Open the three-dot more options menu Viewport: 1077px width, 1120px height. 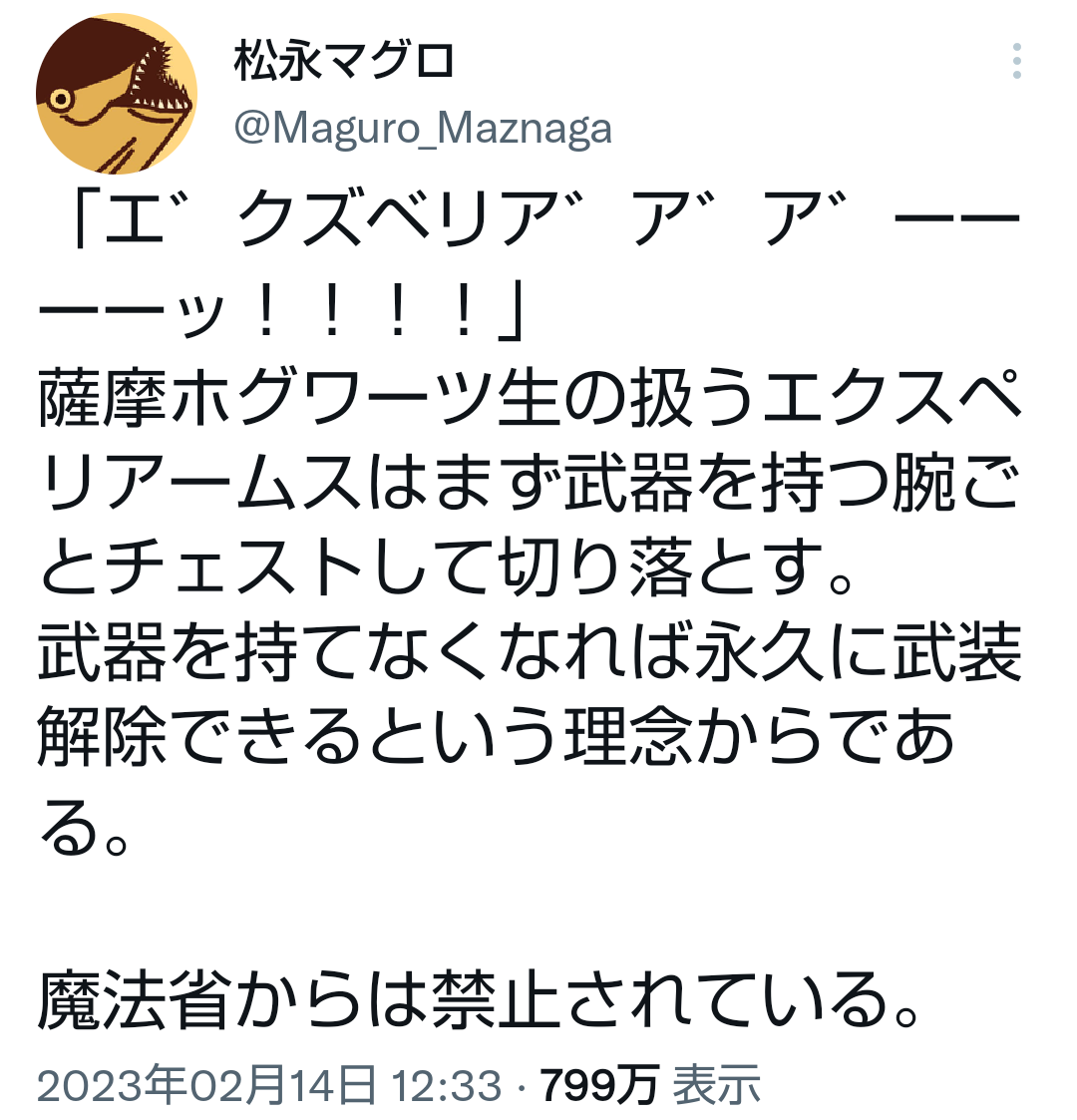click(x=1016, y=61)
